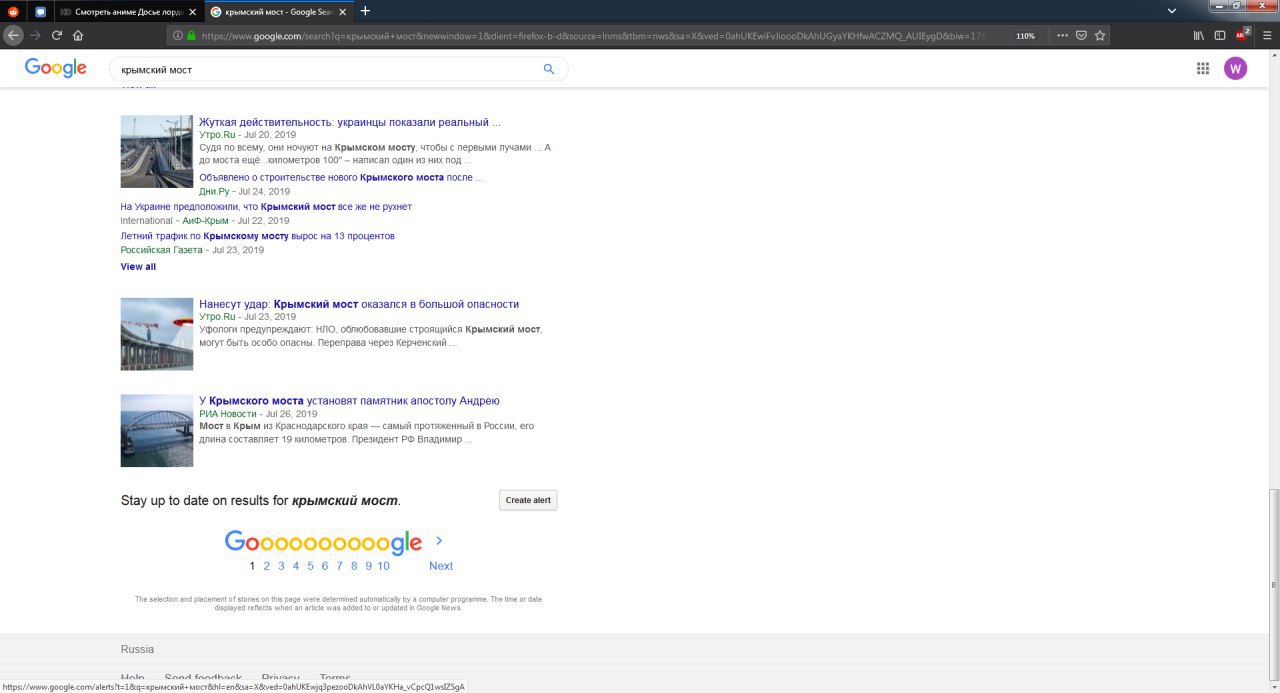Open На Украине предположили, что Крымский мост

(266, 207)
